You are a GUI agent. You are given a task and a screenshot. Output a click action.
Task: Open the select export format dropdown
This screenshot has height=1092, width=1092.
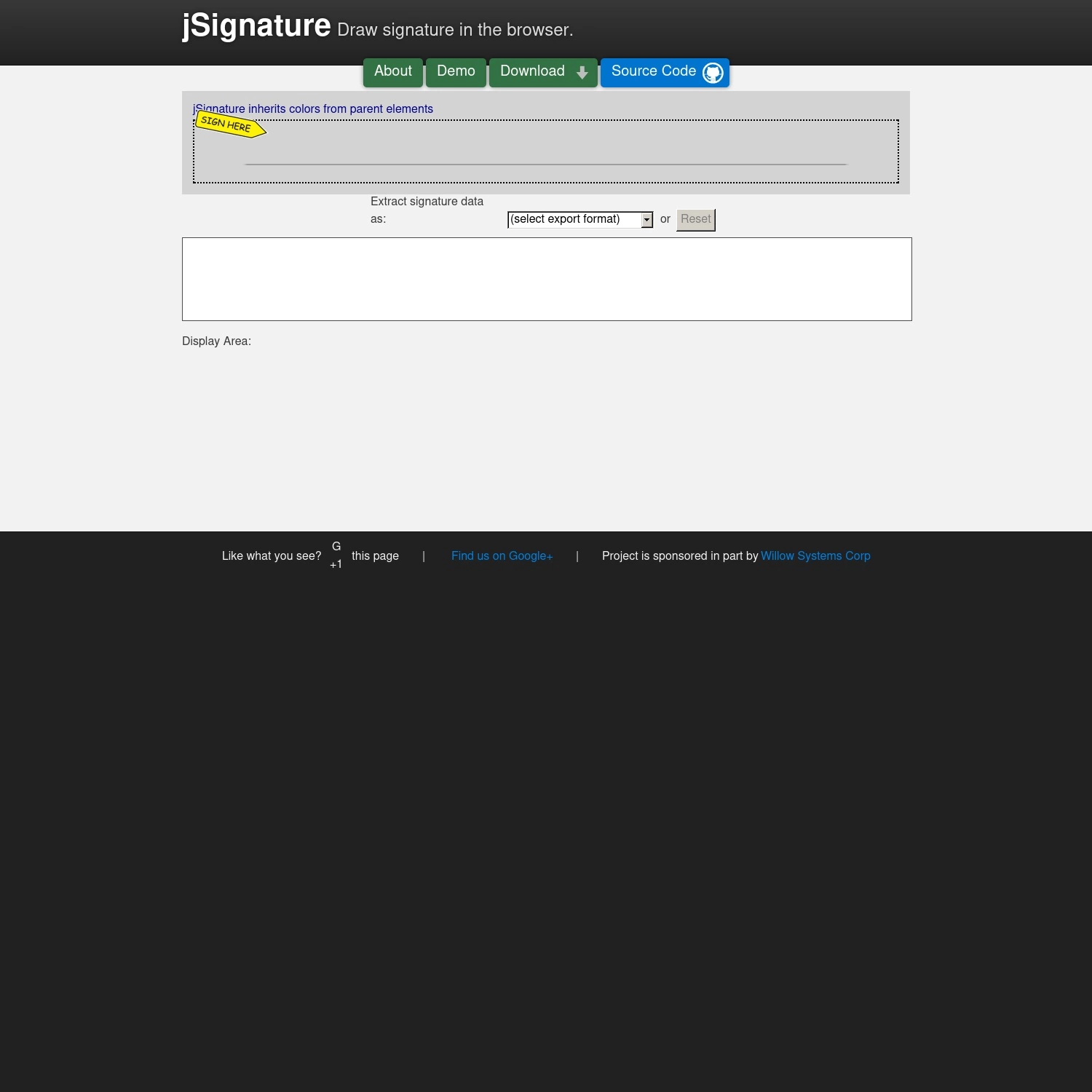[580, 219]
